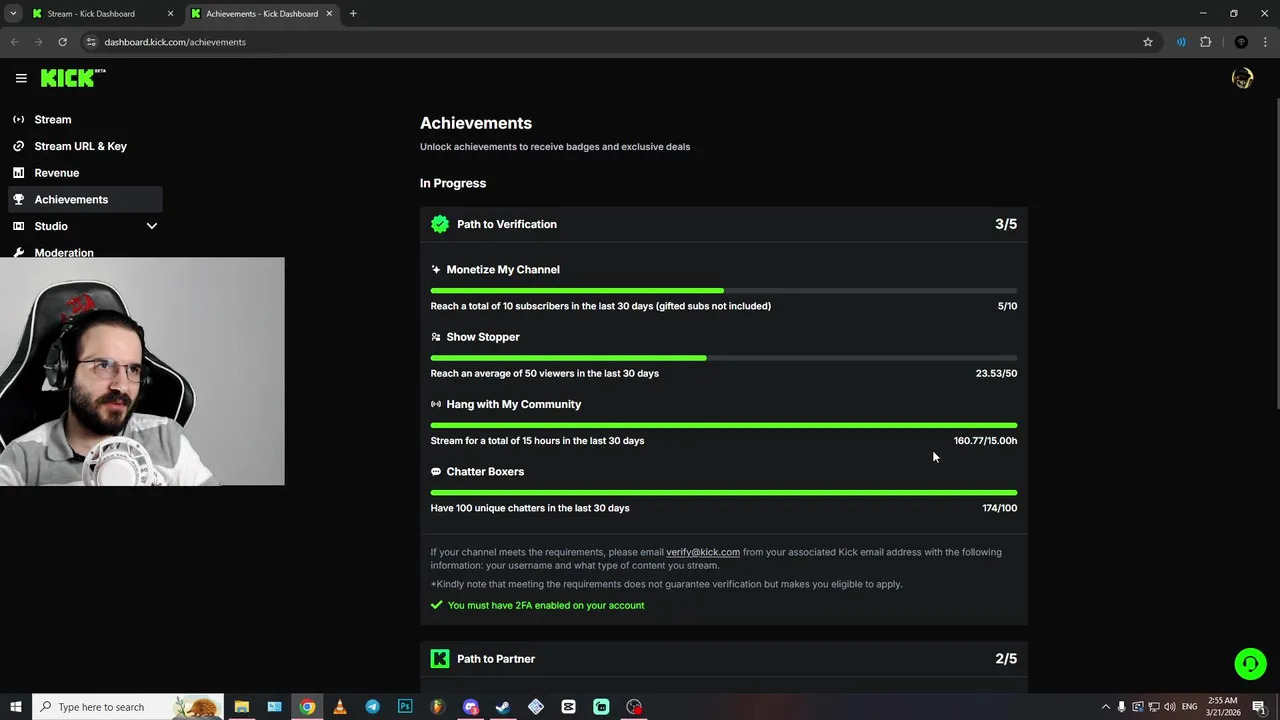Click the Path to Partner Kick icon
The height and width of the screenshot is (720, 1280).
[x=440, y=658]
